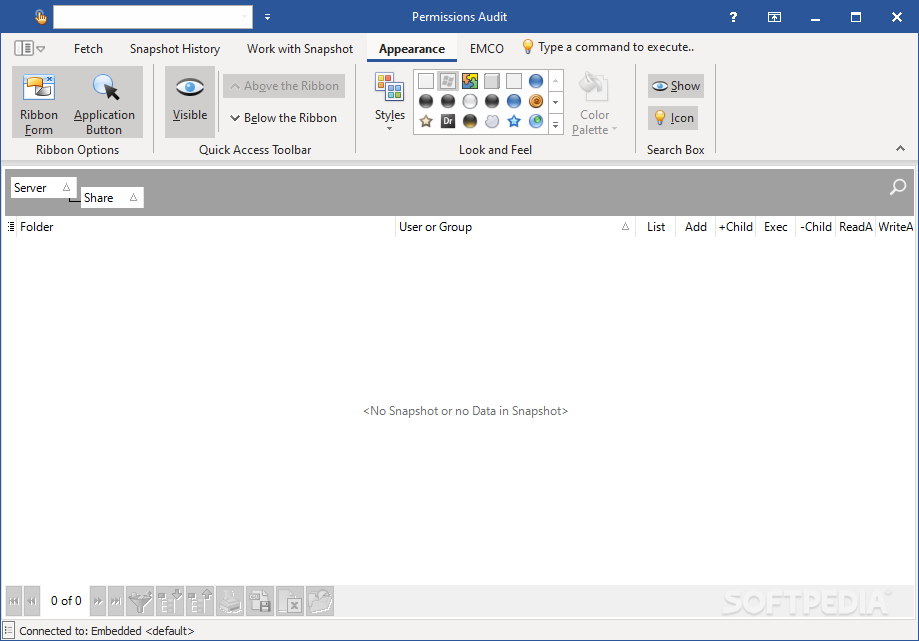Toggle Search Box Icon option

tap(673, 118)
